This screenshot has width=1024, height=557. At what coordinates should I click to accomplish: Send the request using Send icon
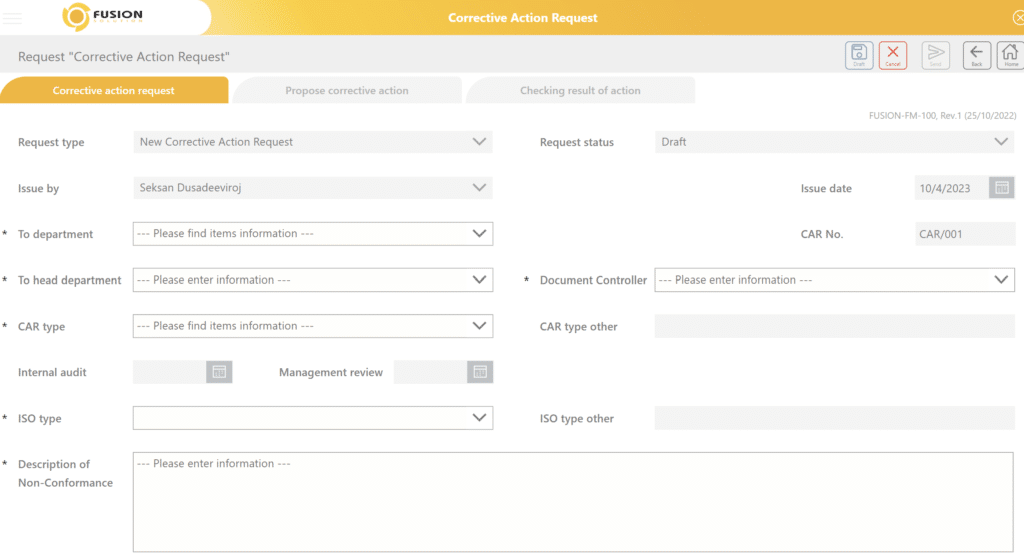coord(935,56)
